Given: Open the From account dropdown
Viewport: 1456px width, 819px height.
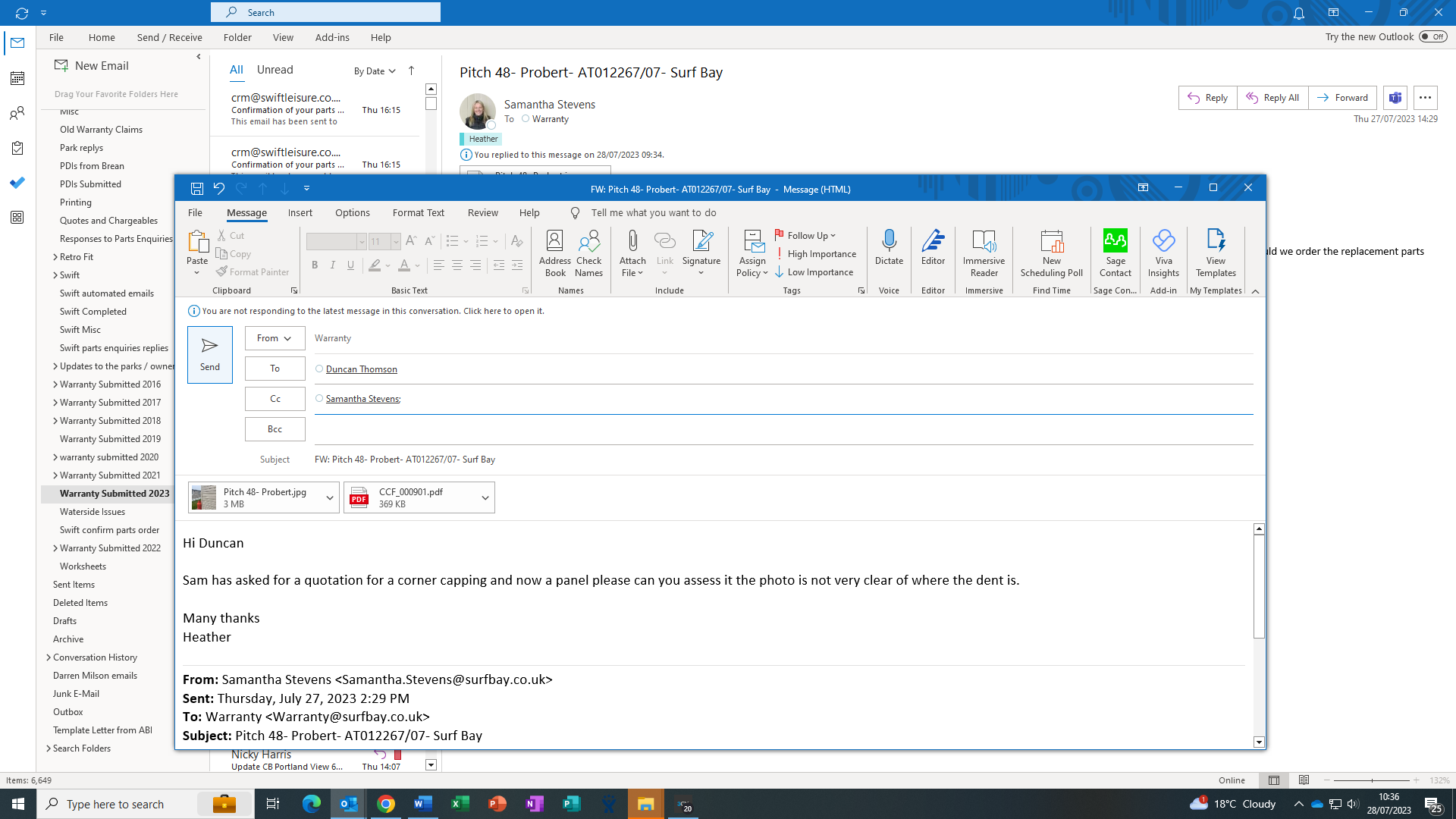Looking at the screenshot, I should (275, 338).
